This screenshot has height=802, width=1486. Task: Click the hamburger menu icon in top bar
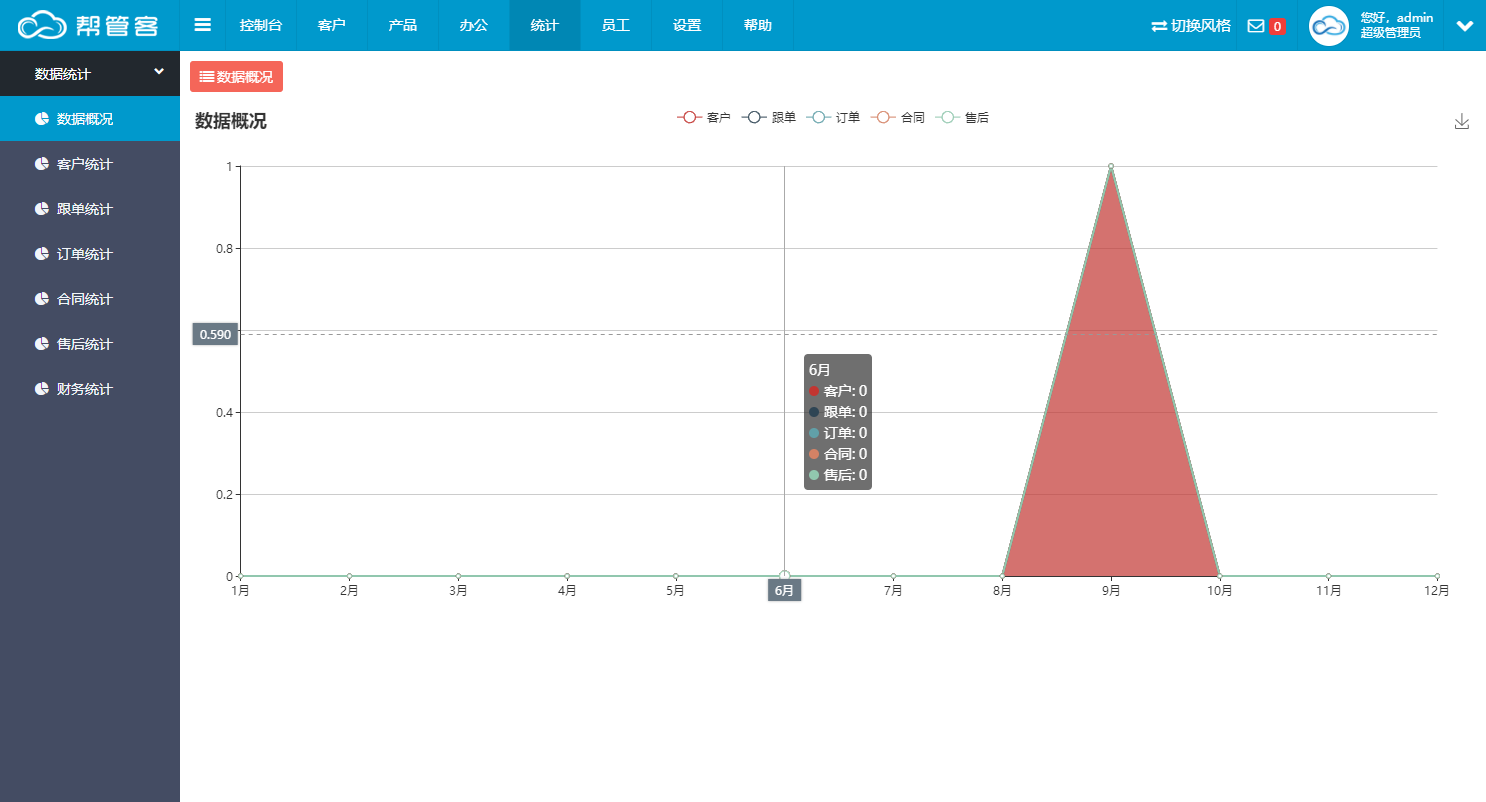202,25
